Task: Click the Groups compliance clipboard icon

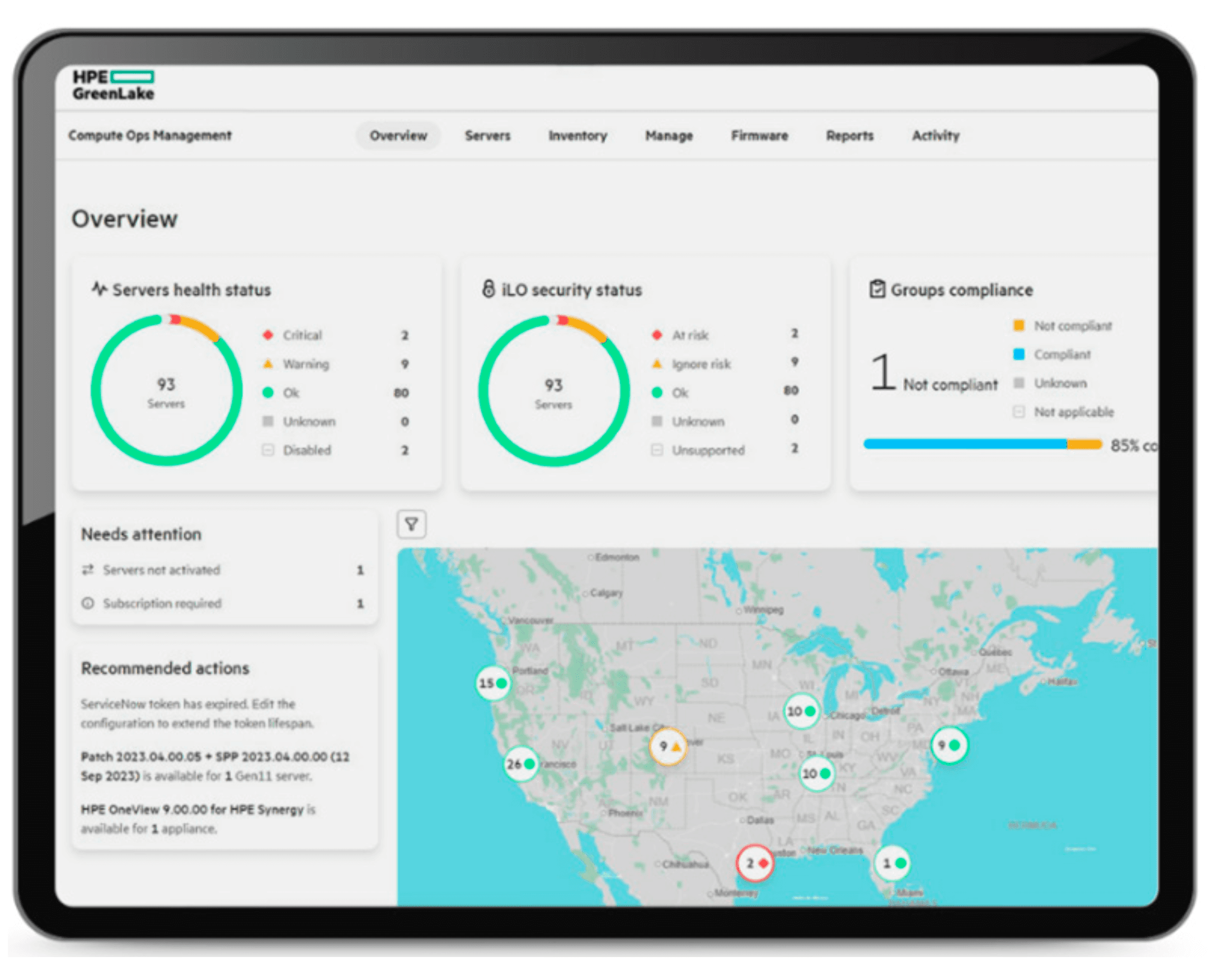Action: (x=876, y=289)
